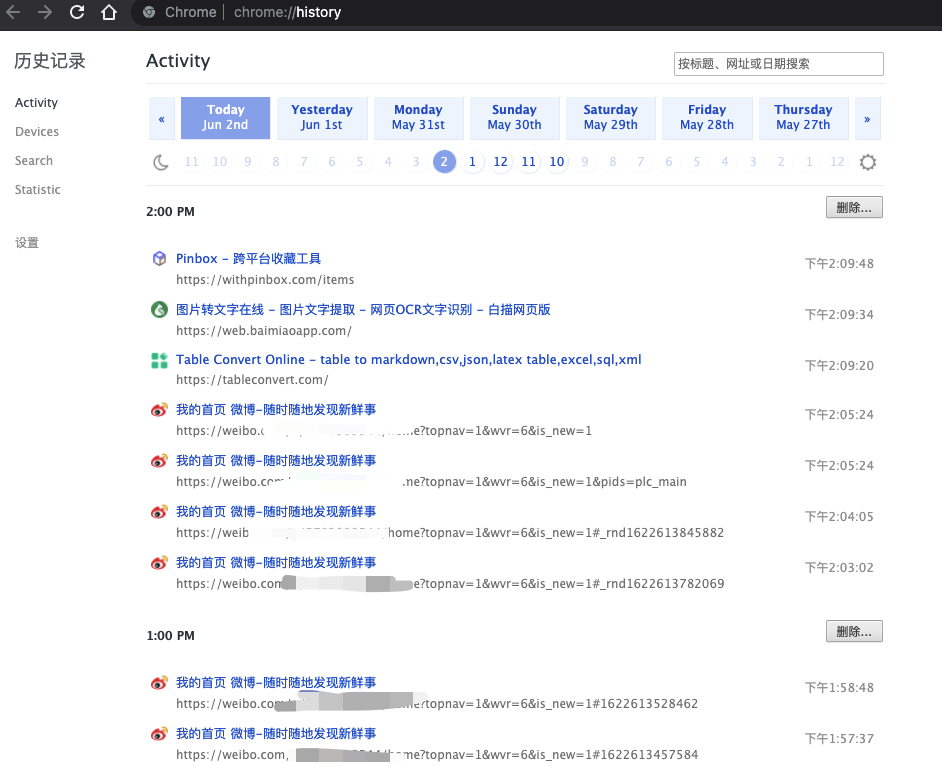This screenshot has height=766, width=942.
Task: Click the browser forward arrow
Action: tap(44, 13)
